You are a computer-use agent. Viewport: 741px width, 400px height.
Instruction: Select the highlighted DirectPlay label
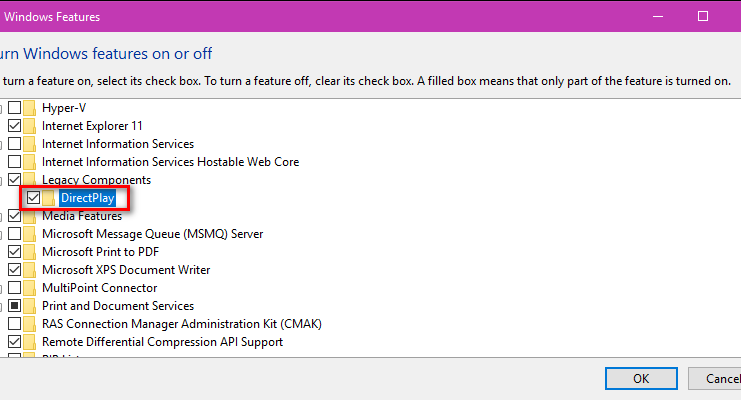88,198
